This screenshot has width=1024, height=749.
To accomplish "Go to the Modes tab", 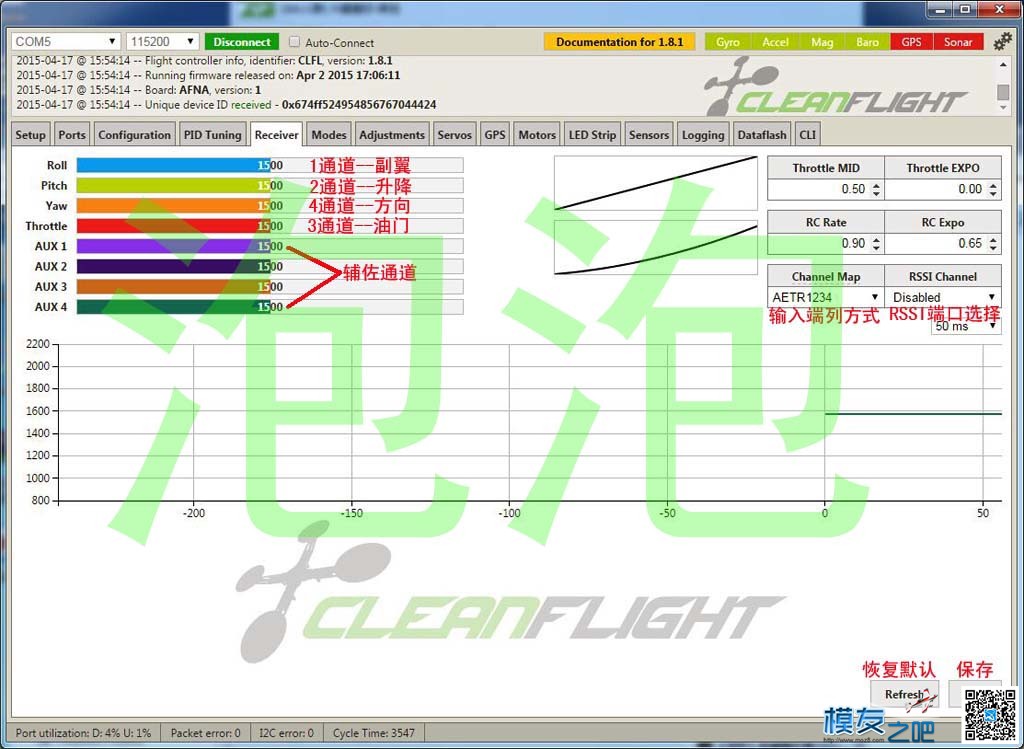I will pyautogui.click(x=328, y=135).
